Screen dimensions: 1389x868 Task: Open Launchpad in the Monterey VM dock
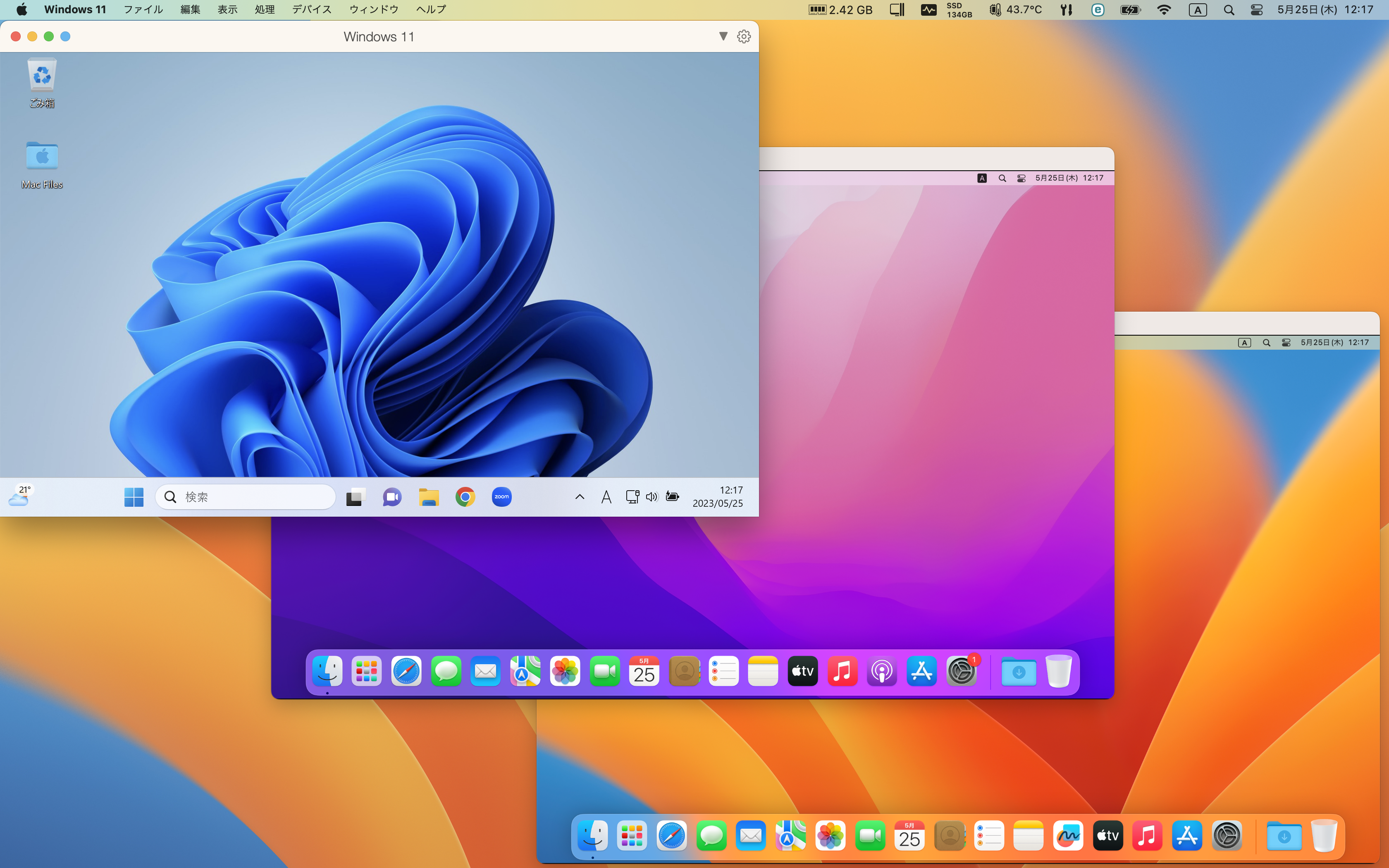point(367,671)
